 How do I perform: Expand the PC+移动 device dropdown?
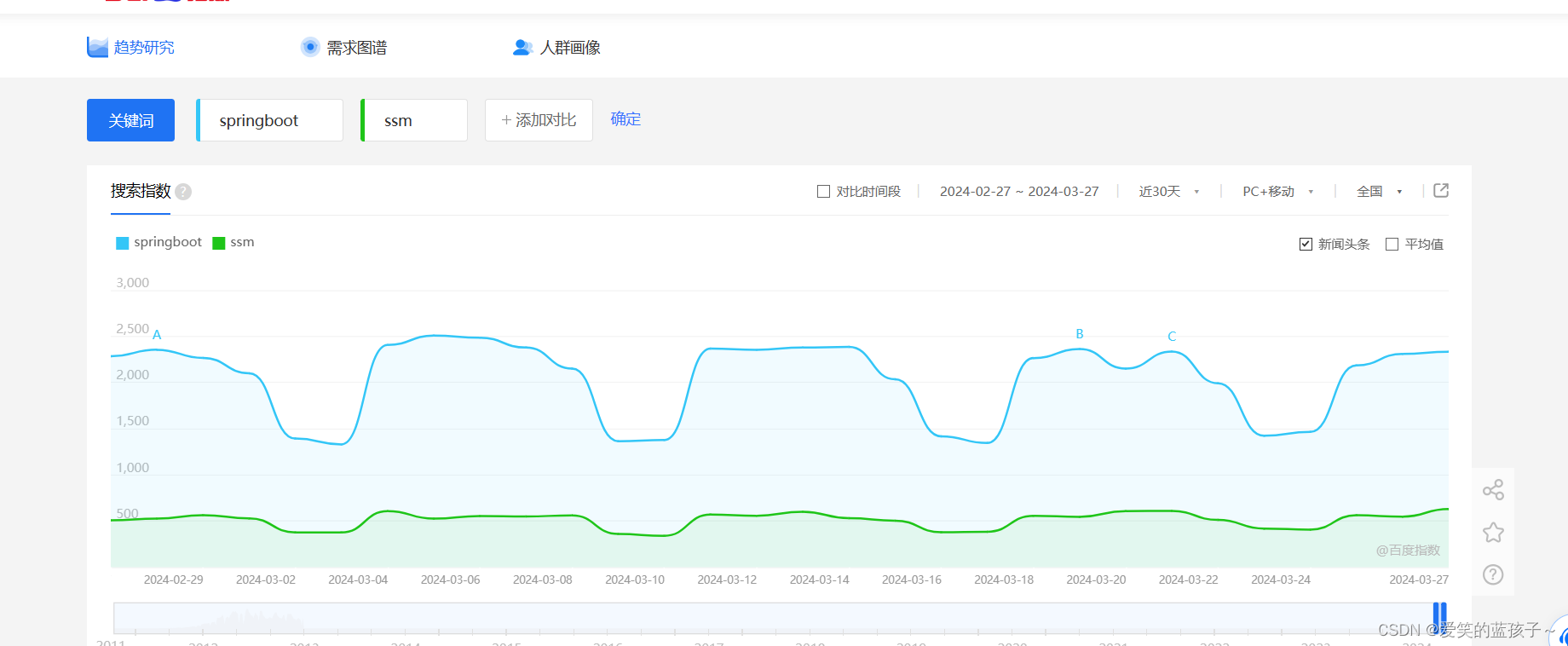1277,192
